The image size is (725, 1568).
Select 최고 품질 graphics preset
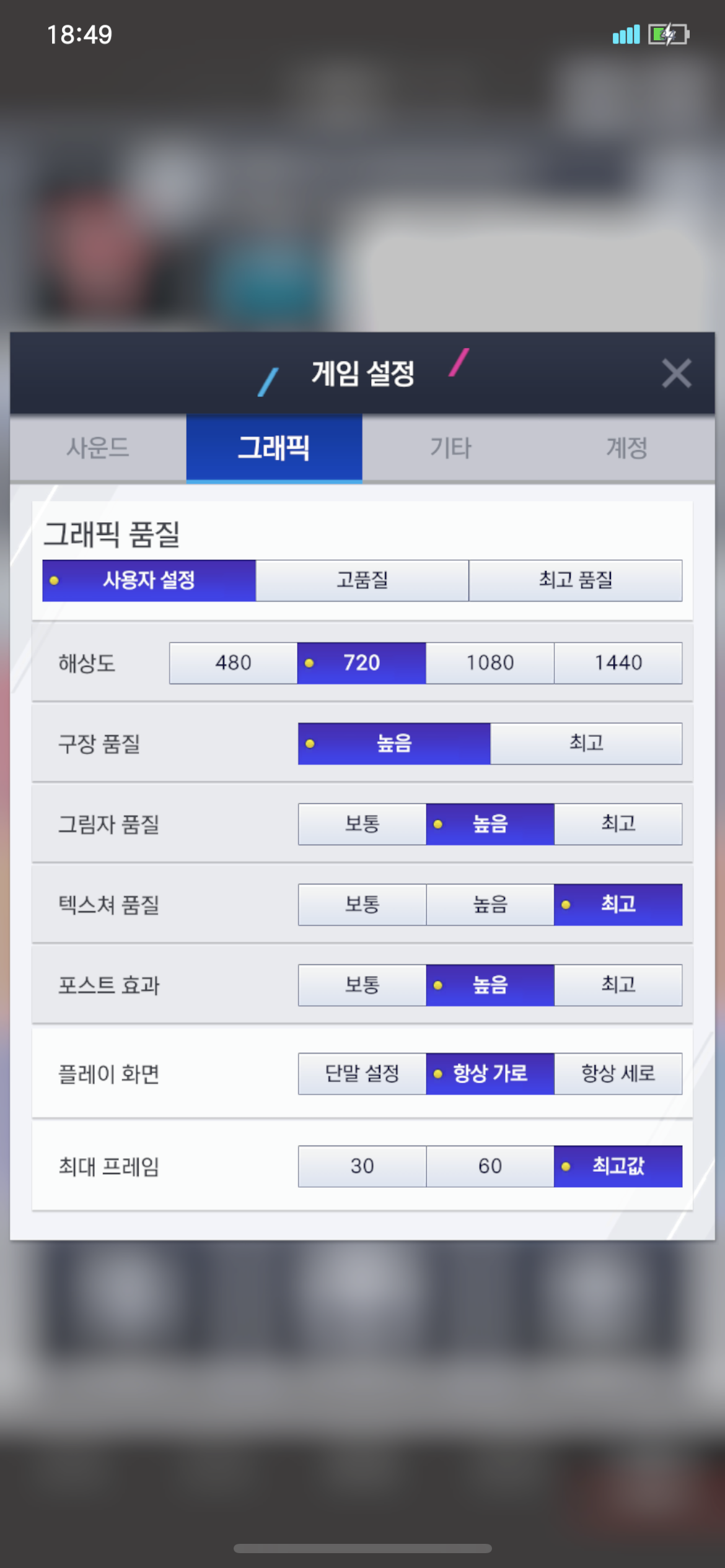click(x=575, y=580)
